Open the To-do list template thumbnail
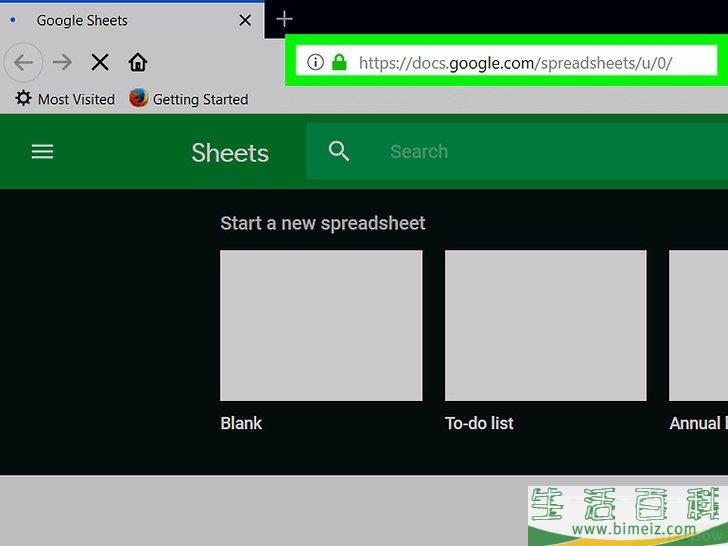728x546 pixels. coord(546,325)
